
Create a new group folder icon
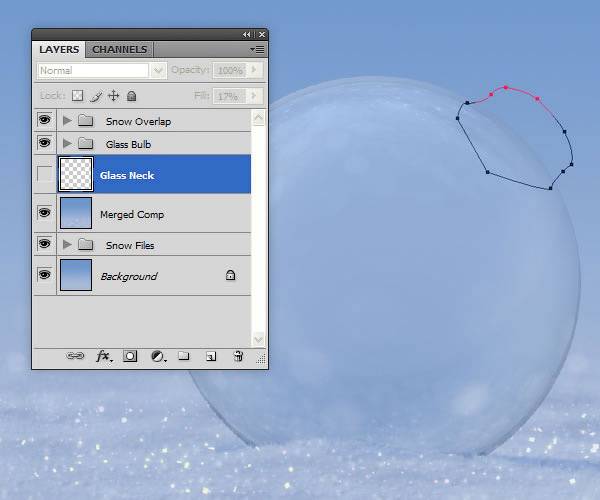184,356
